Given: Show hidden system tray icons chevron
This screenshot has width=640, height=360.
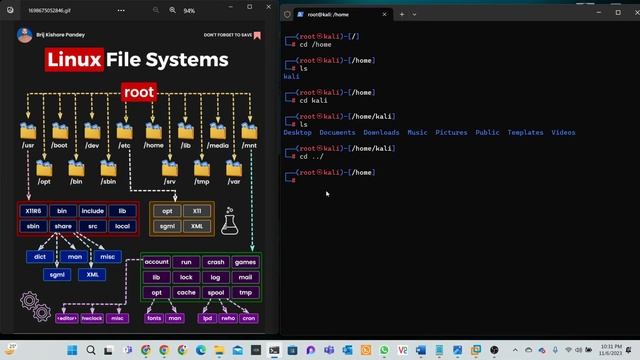Looking at the screenshot, I should pyautogui.click(x=515, y=350).
